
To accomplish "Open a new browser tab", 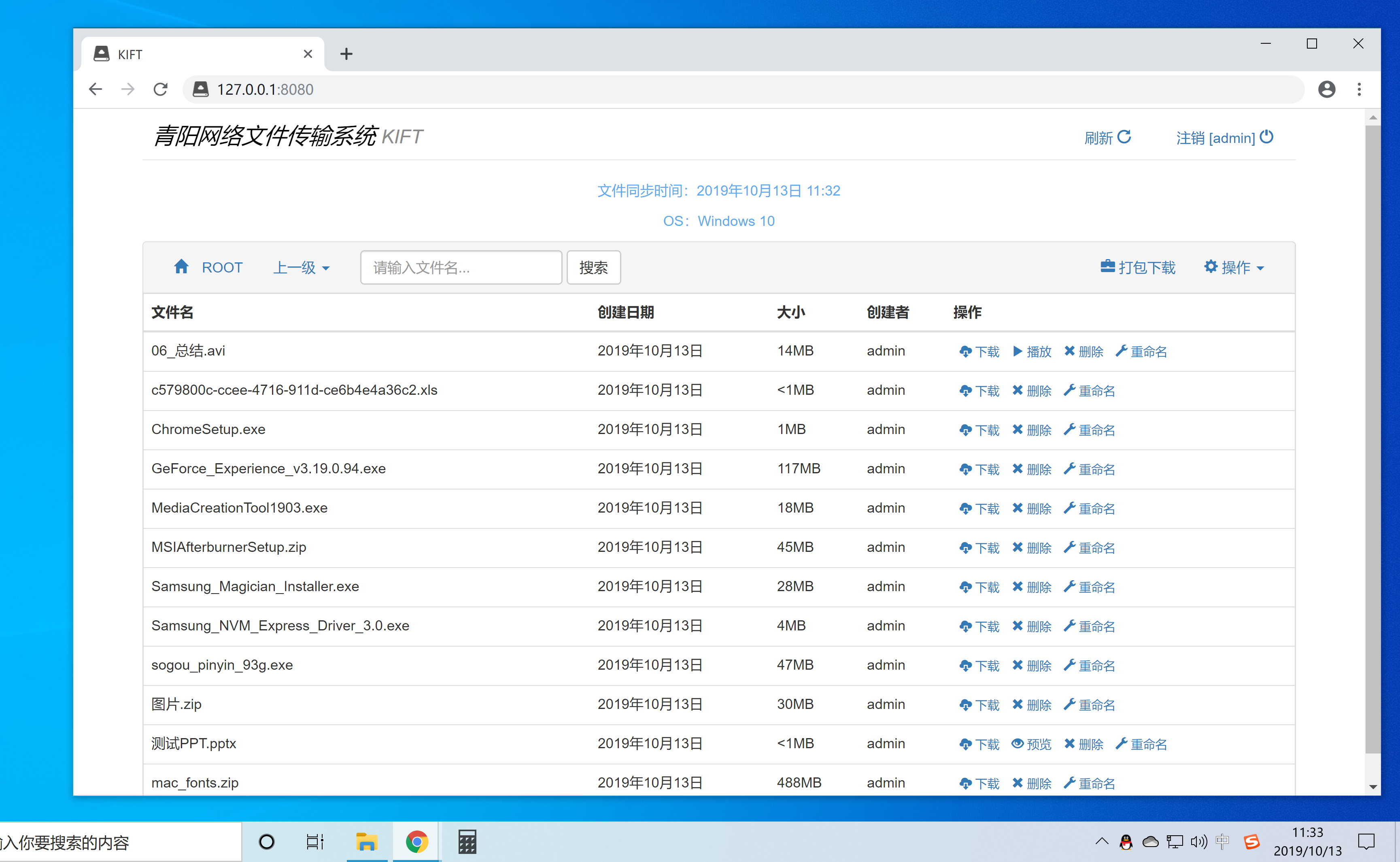I will click(346, 53).
